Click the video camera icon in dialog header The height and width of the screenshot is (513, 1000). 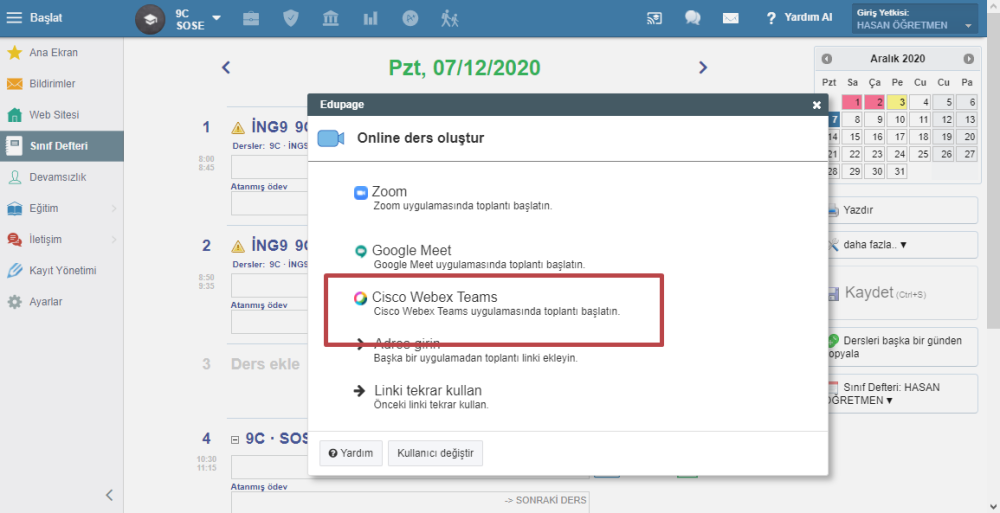331,138
